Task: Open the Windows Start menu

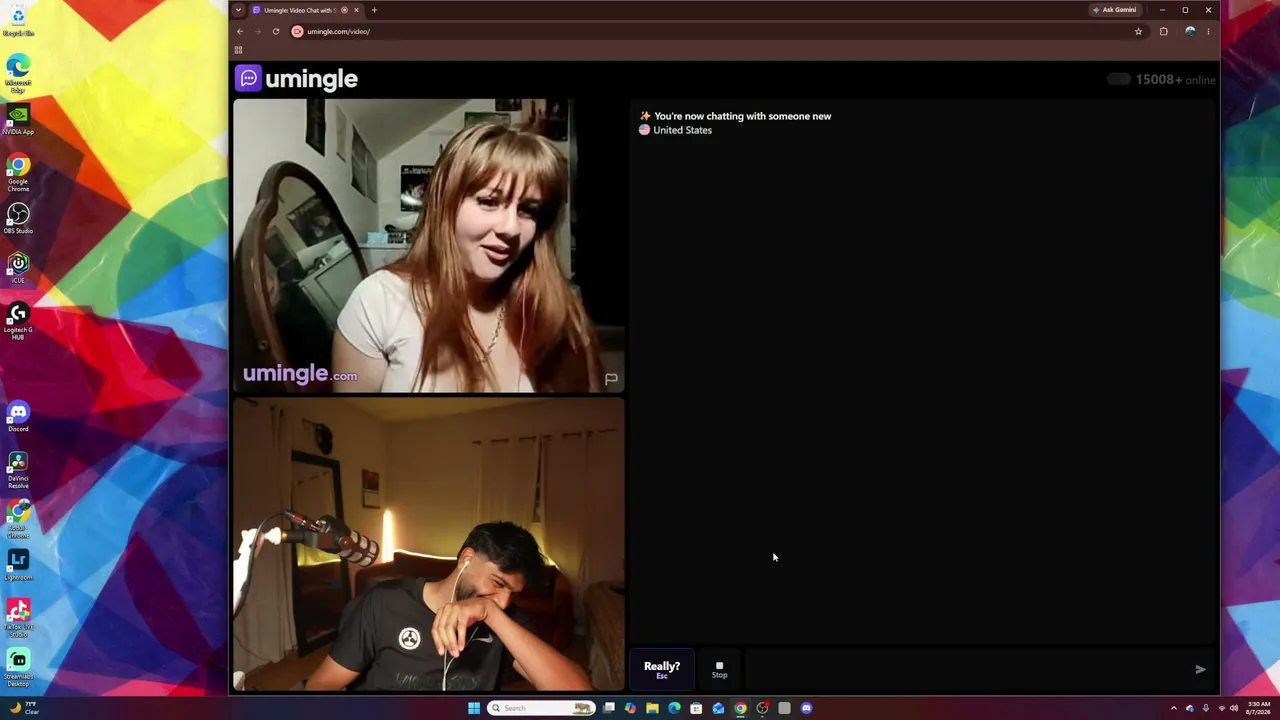Action: (474, 708)
